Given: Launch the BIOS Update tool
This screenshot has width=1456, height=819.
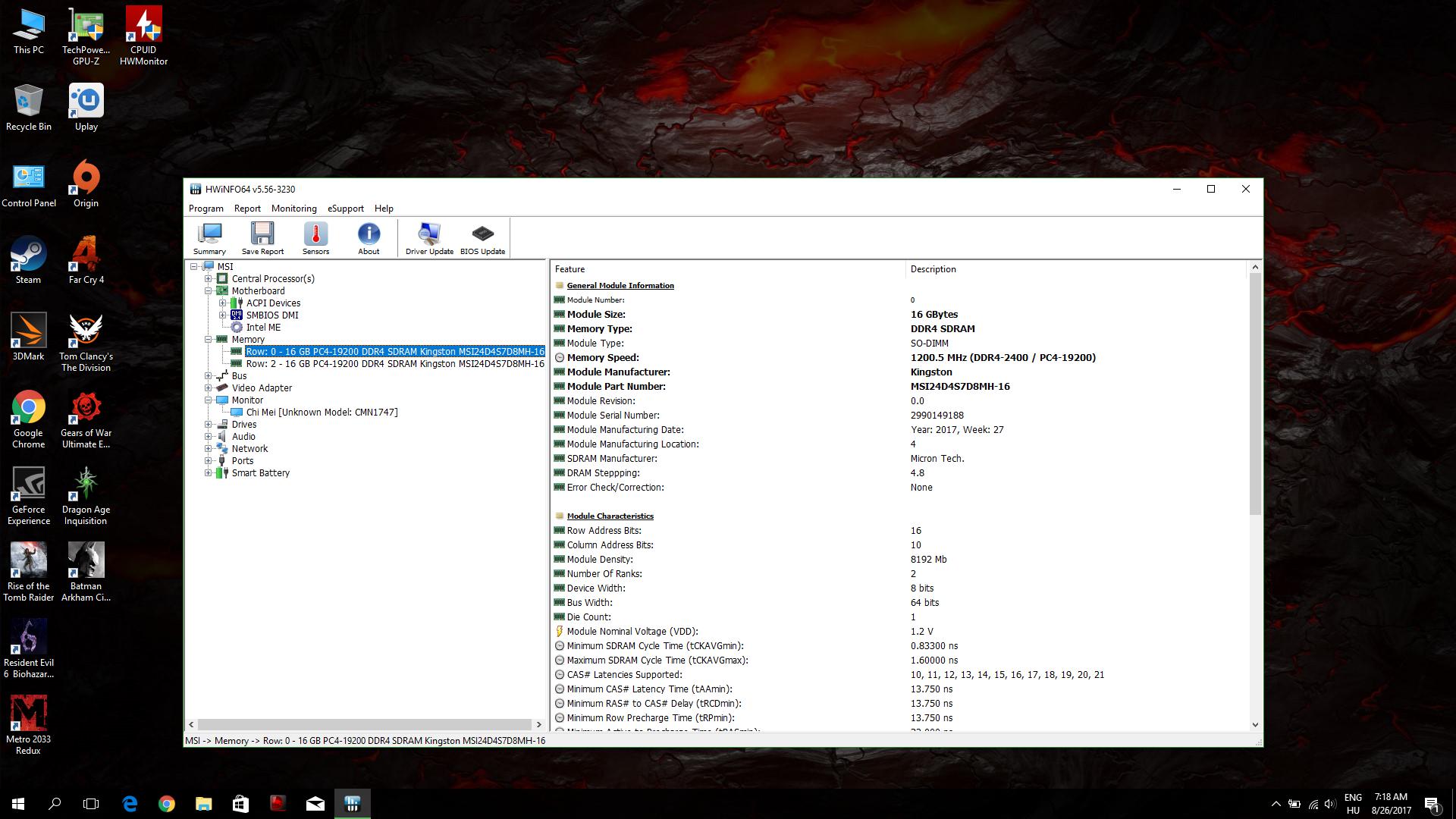Looking at the screenshot, I should point(482,239).
